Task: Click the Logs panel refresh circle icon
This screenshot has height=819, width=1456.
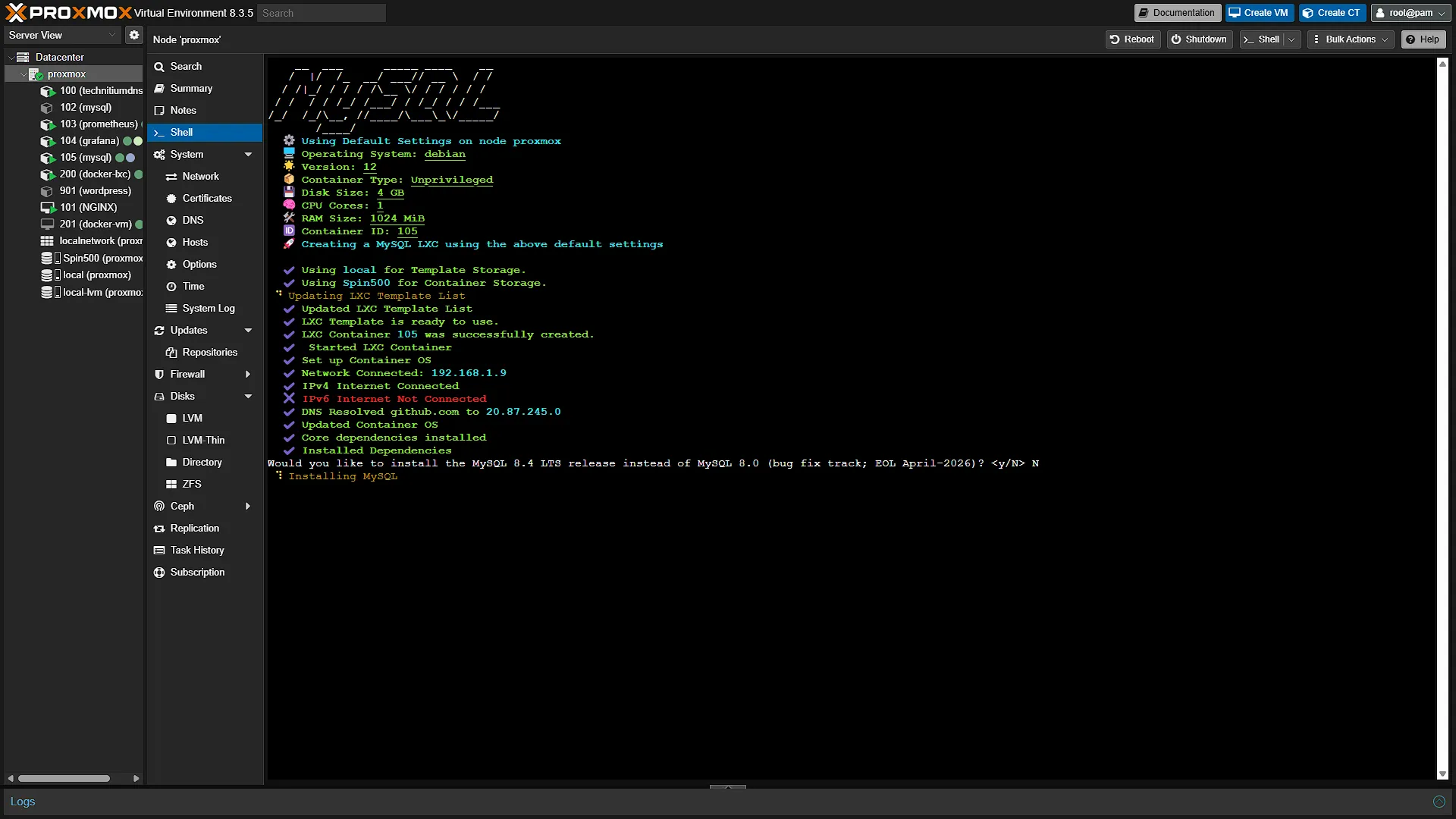Action: click(1439, 802)
